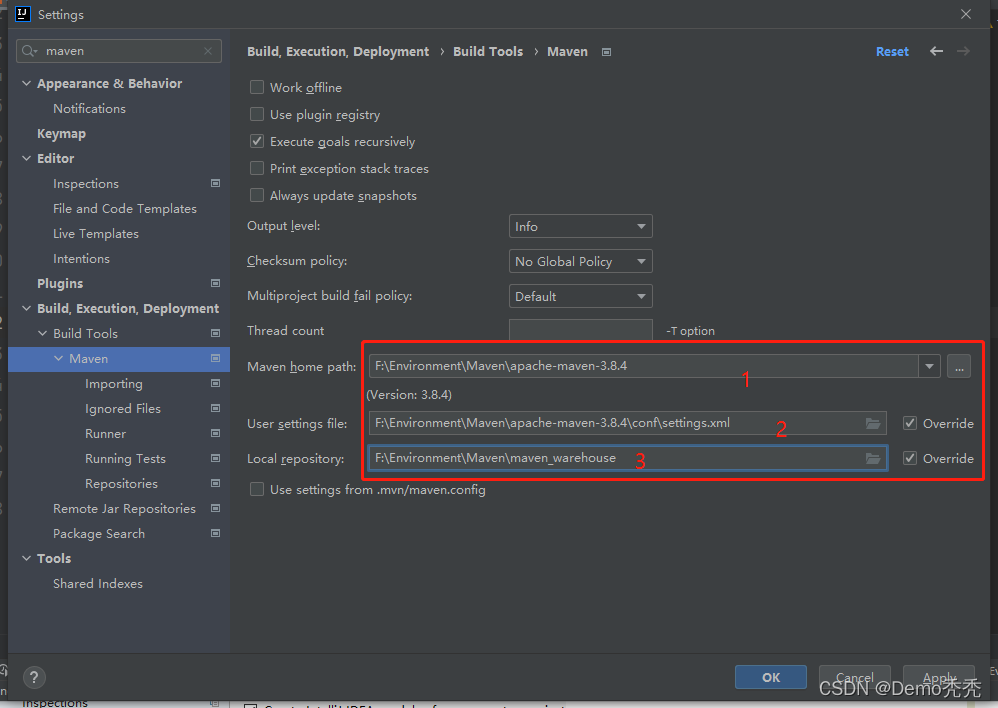Image resolution: width=998 pixels, height=708 pixels.
Task: Toggle Override for Local repository
Action: (x=910, y=458)
